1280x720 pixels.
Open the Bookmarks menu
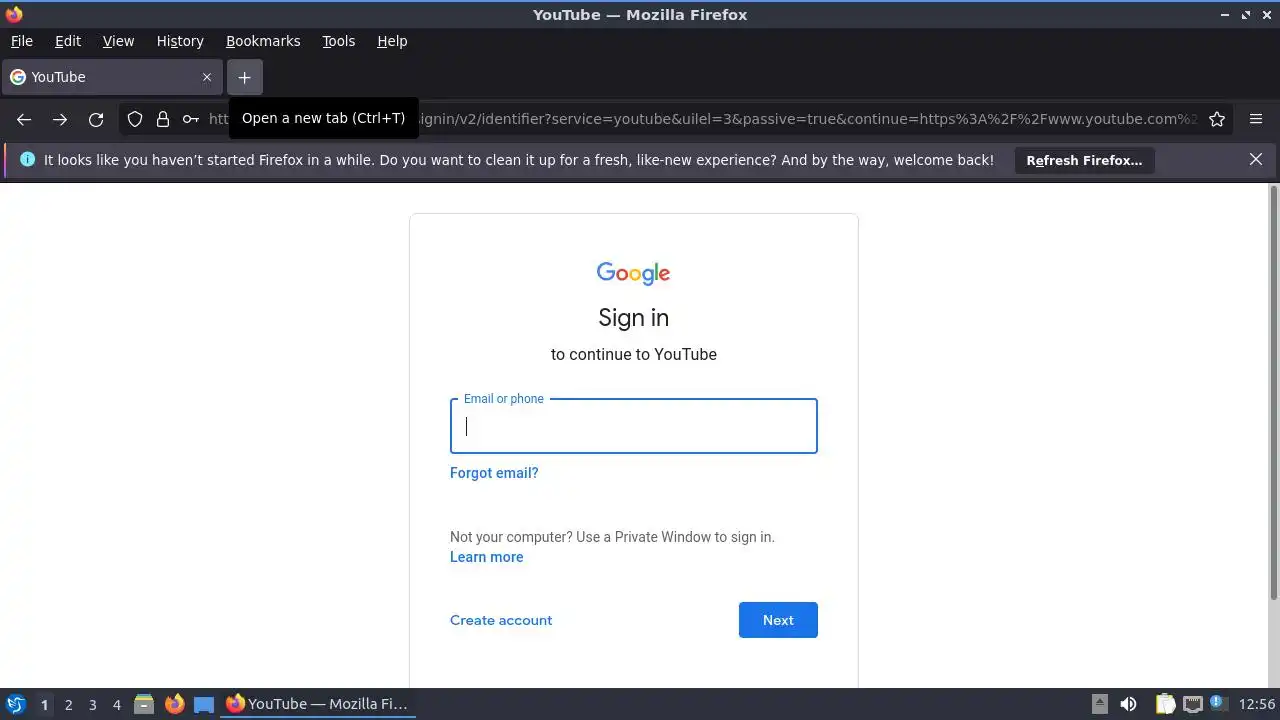(x=263, y=41)
